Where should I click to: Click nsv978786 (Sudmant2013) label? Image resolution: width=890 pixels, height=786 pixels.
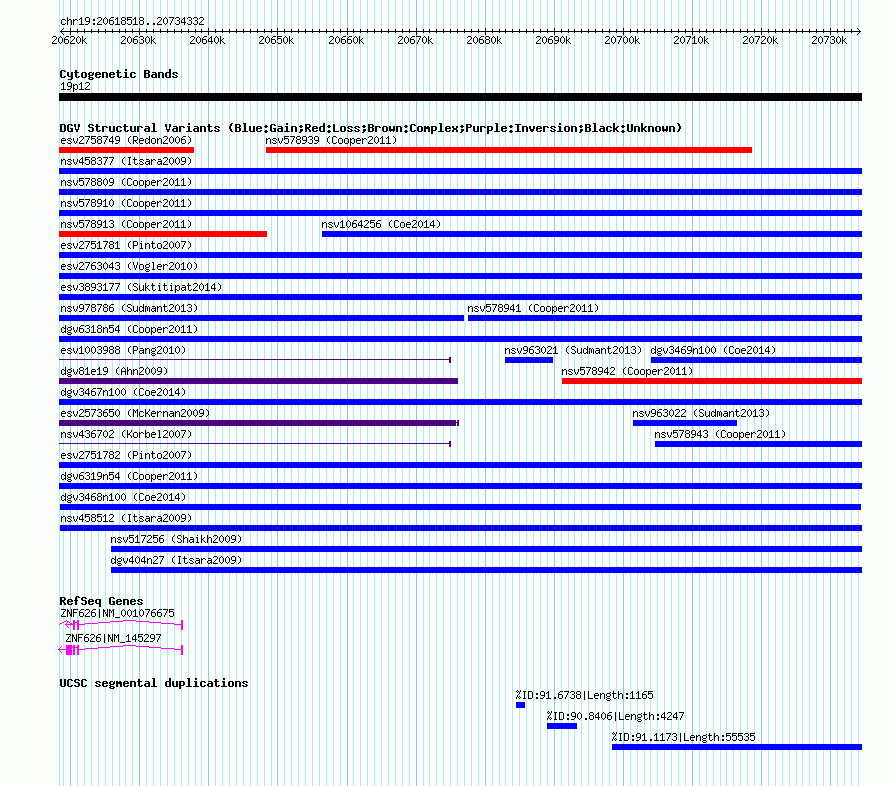coord(129,308)
